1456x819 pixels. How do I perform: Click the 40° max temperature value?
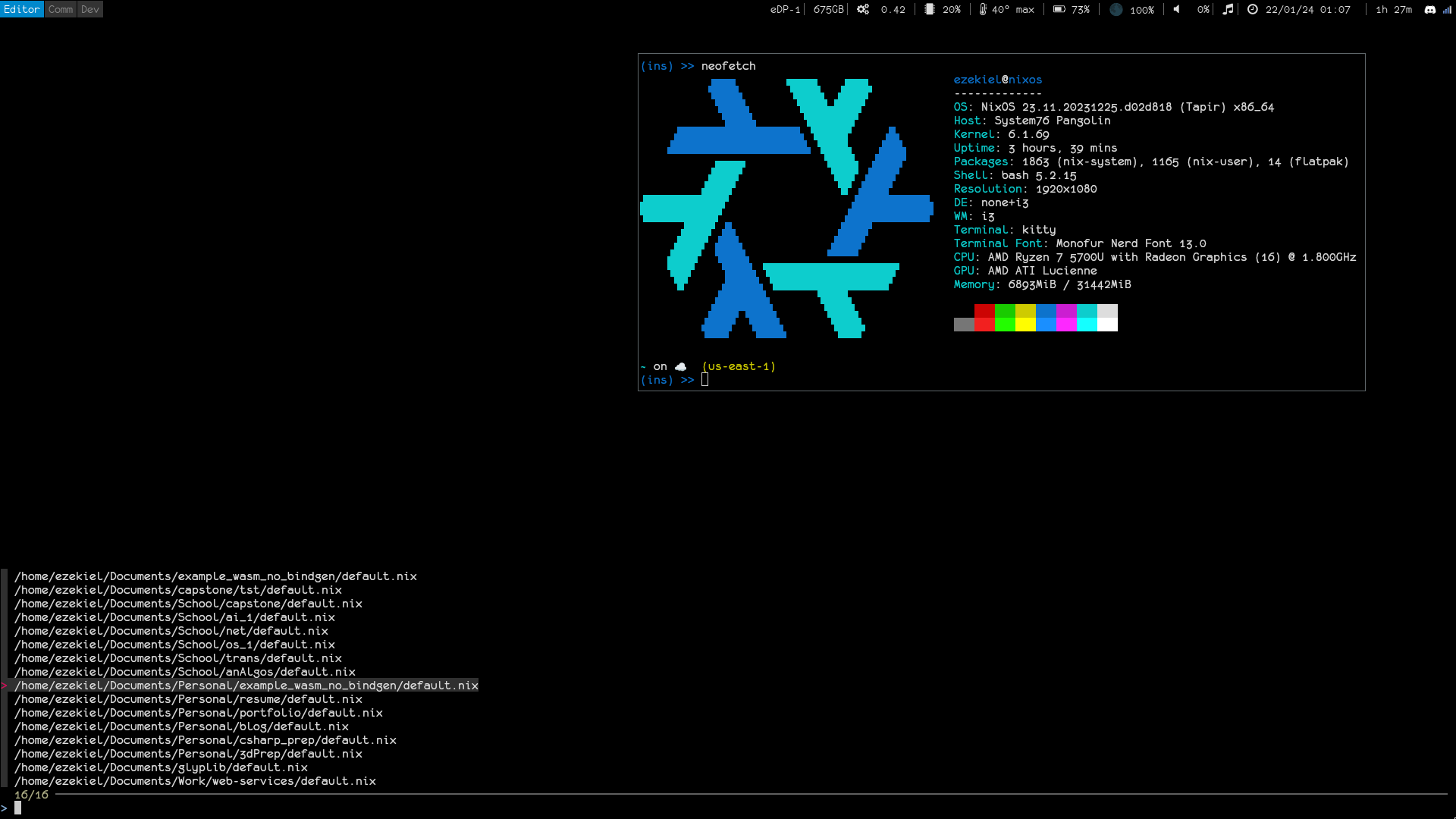point(1012,10)
